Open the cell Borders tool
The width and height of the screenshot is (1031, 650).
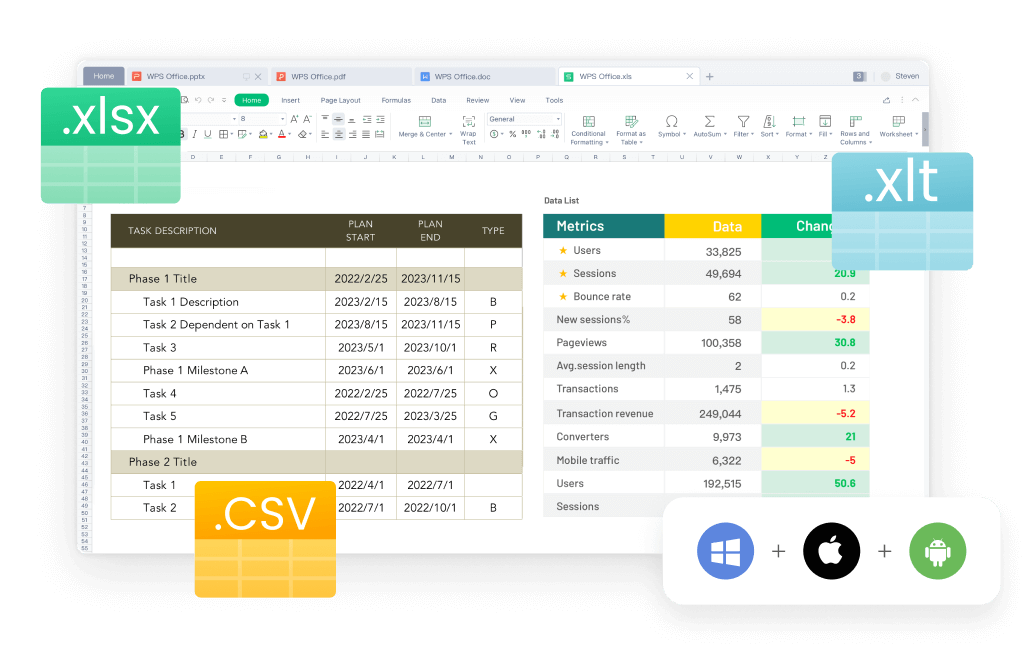click(224, 134)
